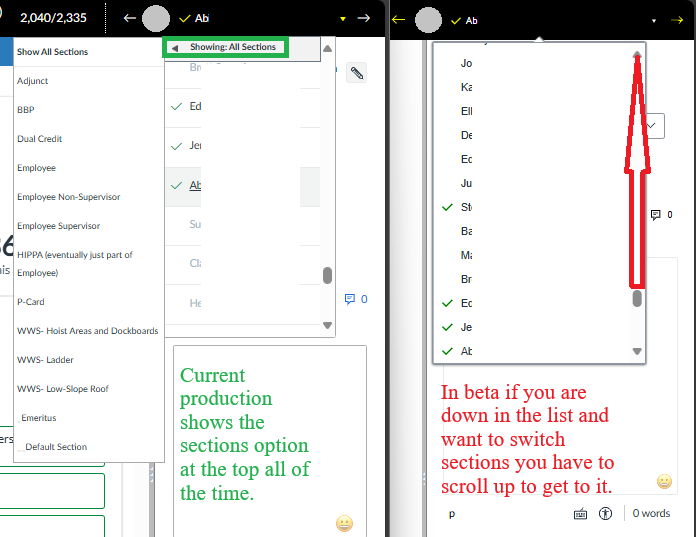Open emoji picker in left comment box
Viewport: 696px width, 537px height.
click(344, 524)
